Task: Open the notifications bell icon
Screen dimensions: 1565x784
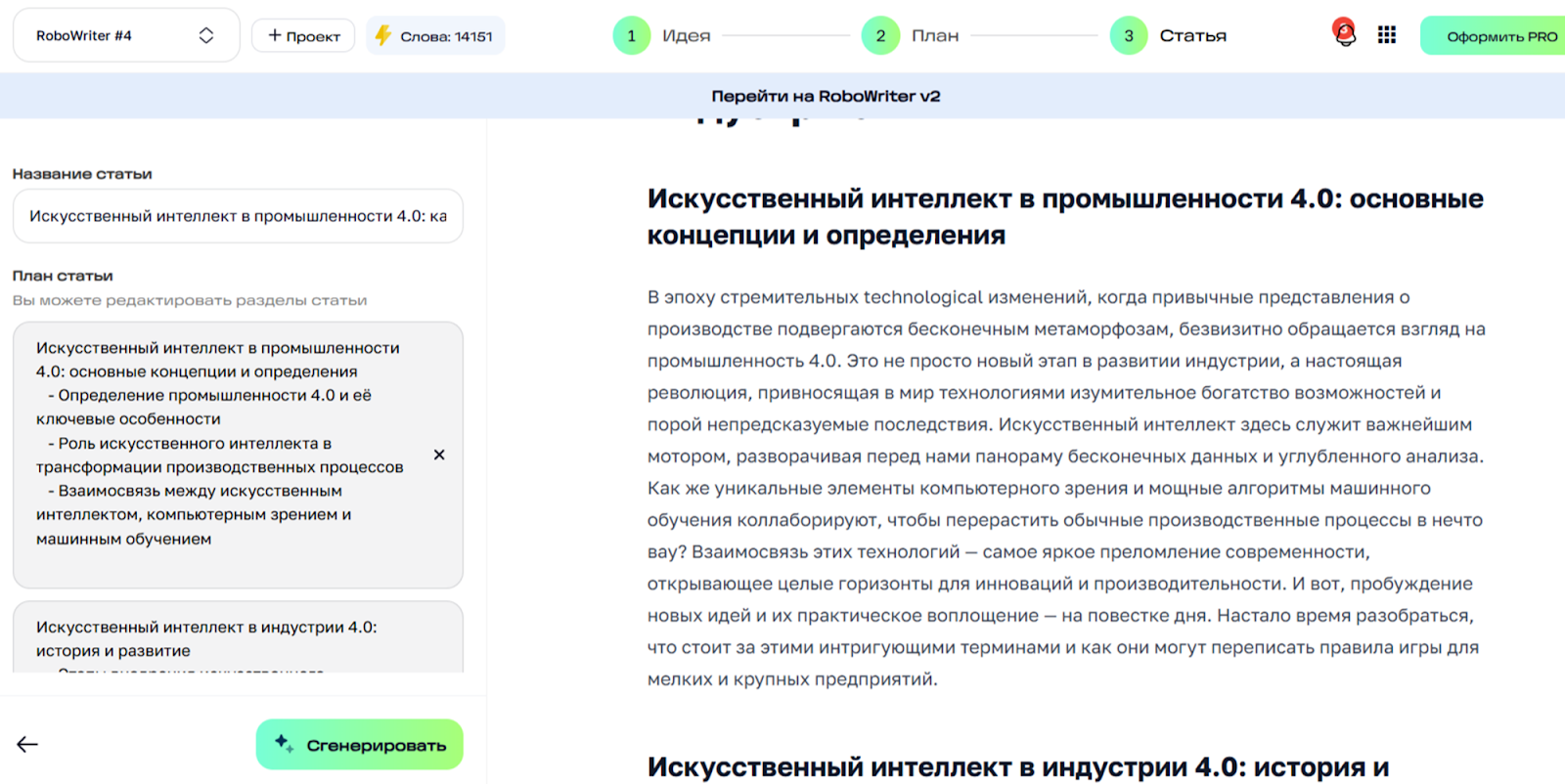Action: coord(1345,35)
